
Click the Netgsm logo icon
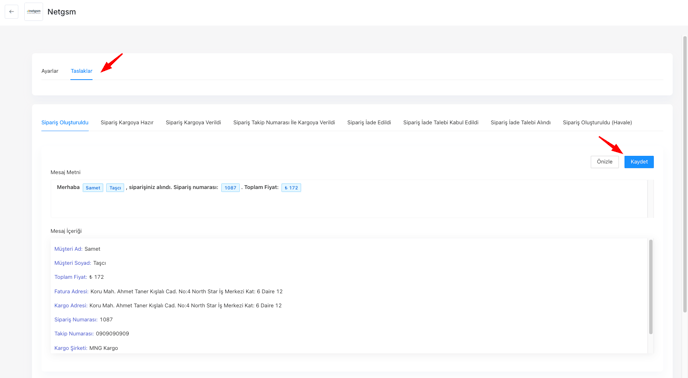34,12
